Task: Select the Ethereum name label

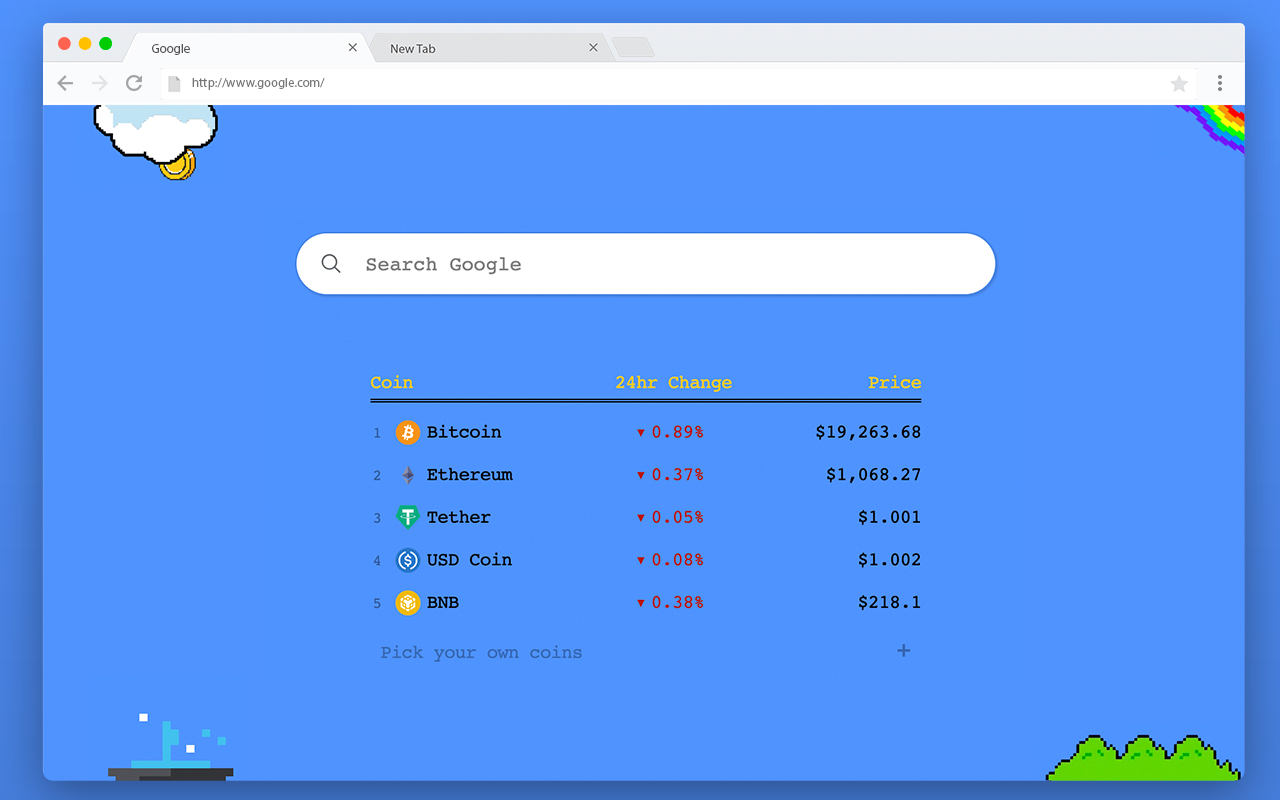Action: [x=469, y=475]
